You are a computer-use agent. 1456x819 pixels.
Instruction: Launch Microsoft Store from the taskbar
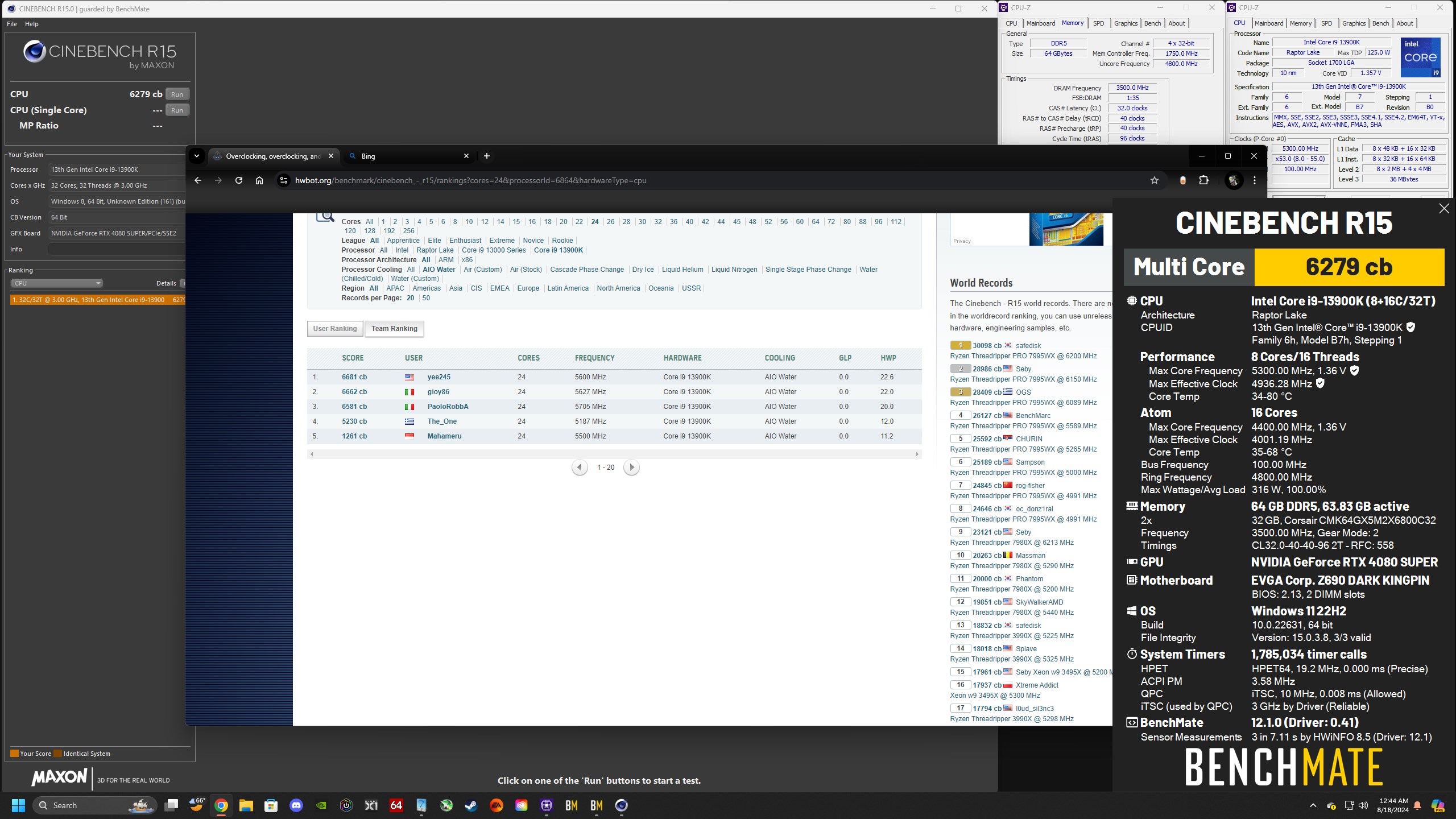click(271, 805)
